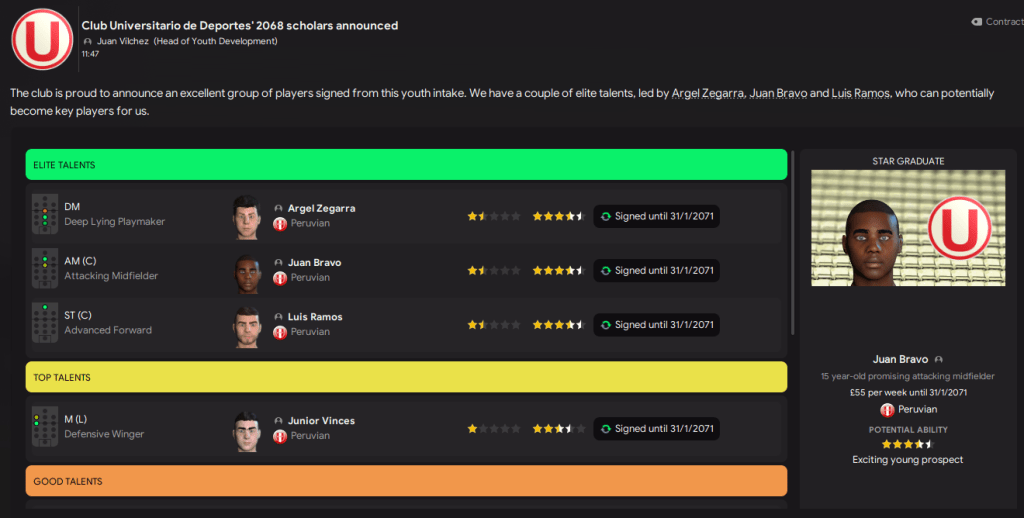Click Signed until button for Junior Vinces
1024x518 pixels.
(657, 428)
